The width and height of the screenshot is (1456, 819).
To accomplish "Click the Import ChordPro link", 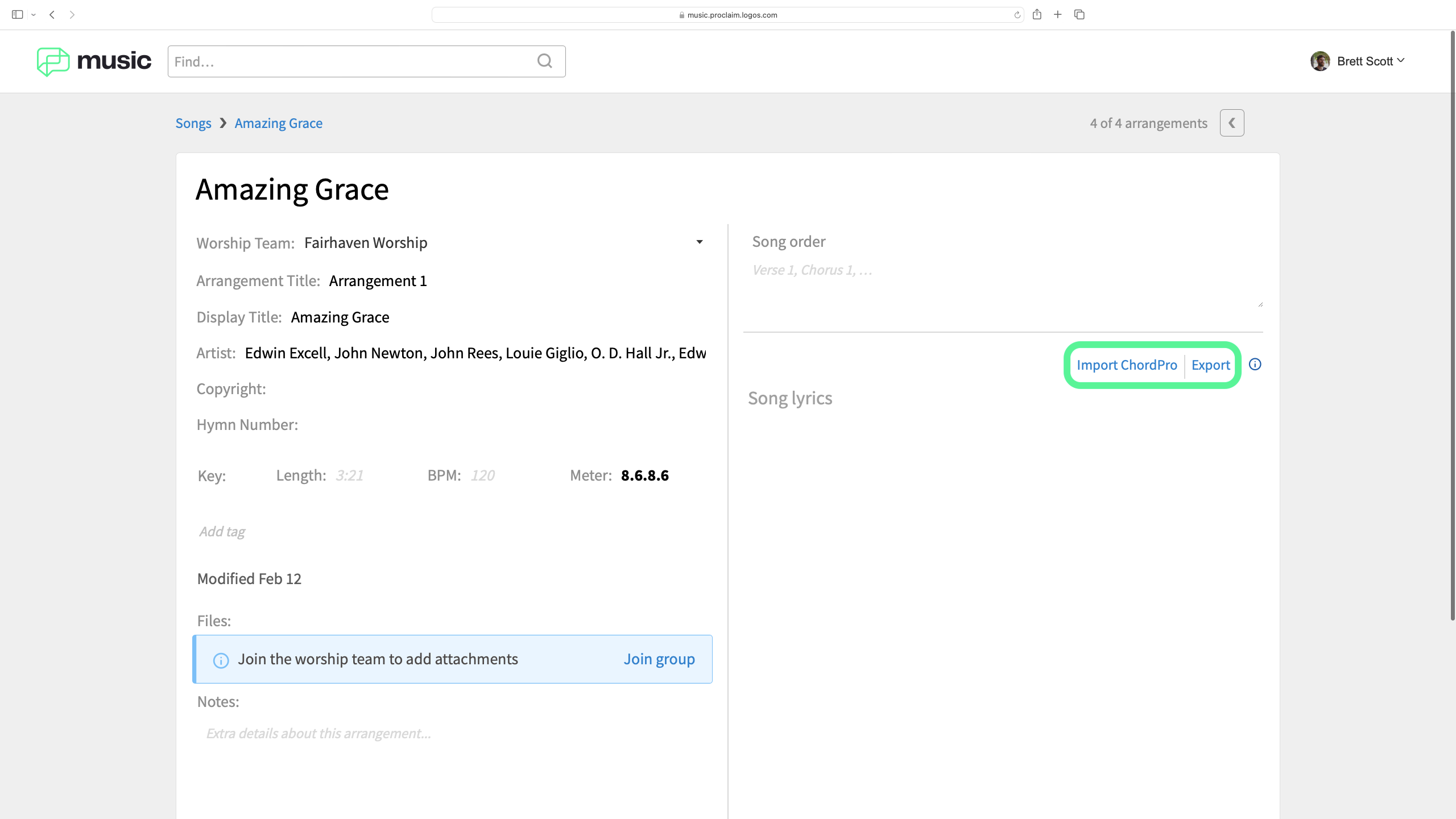I will tap(1126, 365).
